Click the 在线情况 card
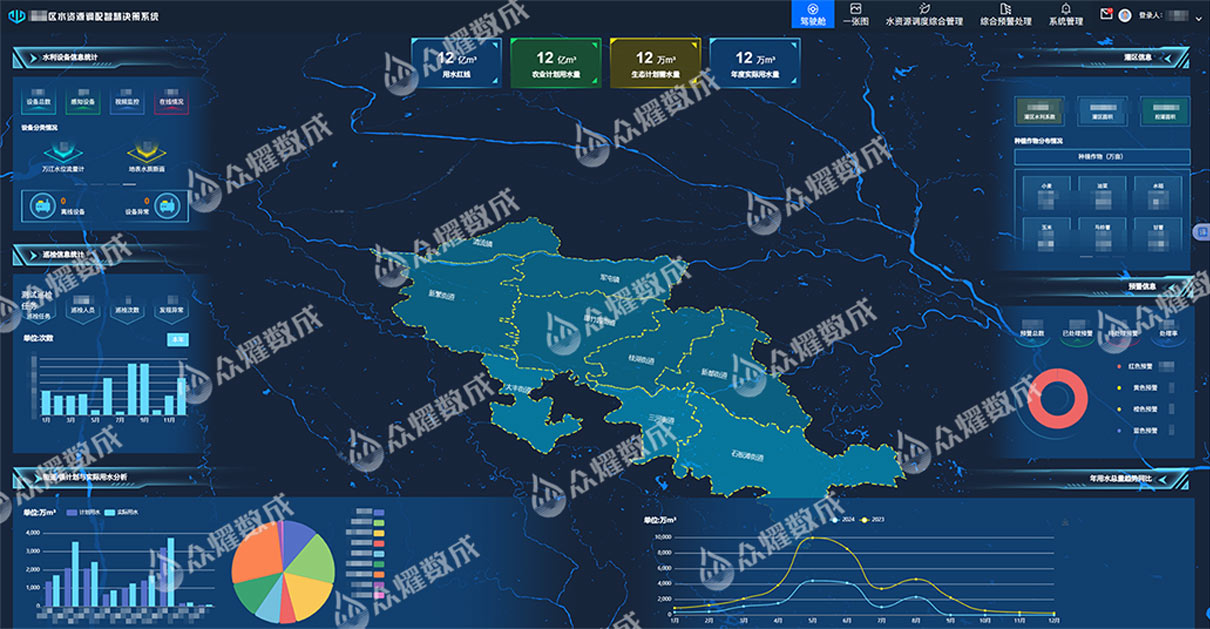Viewport: 1210px width, 629px height. pyautogui.click(x=171, y=101)
